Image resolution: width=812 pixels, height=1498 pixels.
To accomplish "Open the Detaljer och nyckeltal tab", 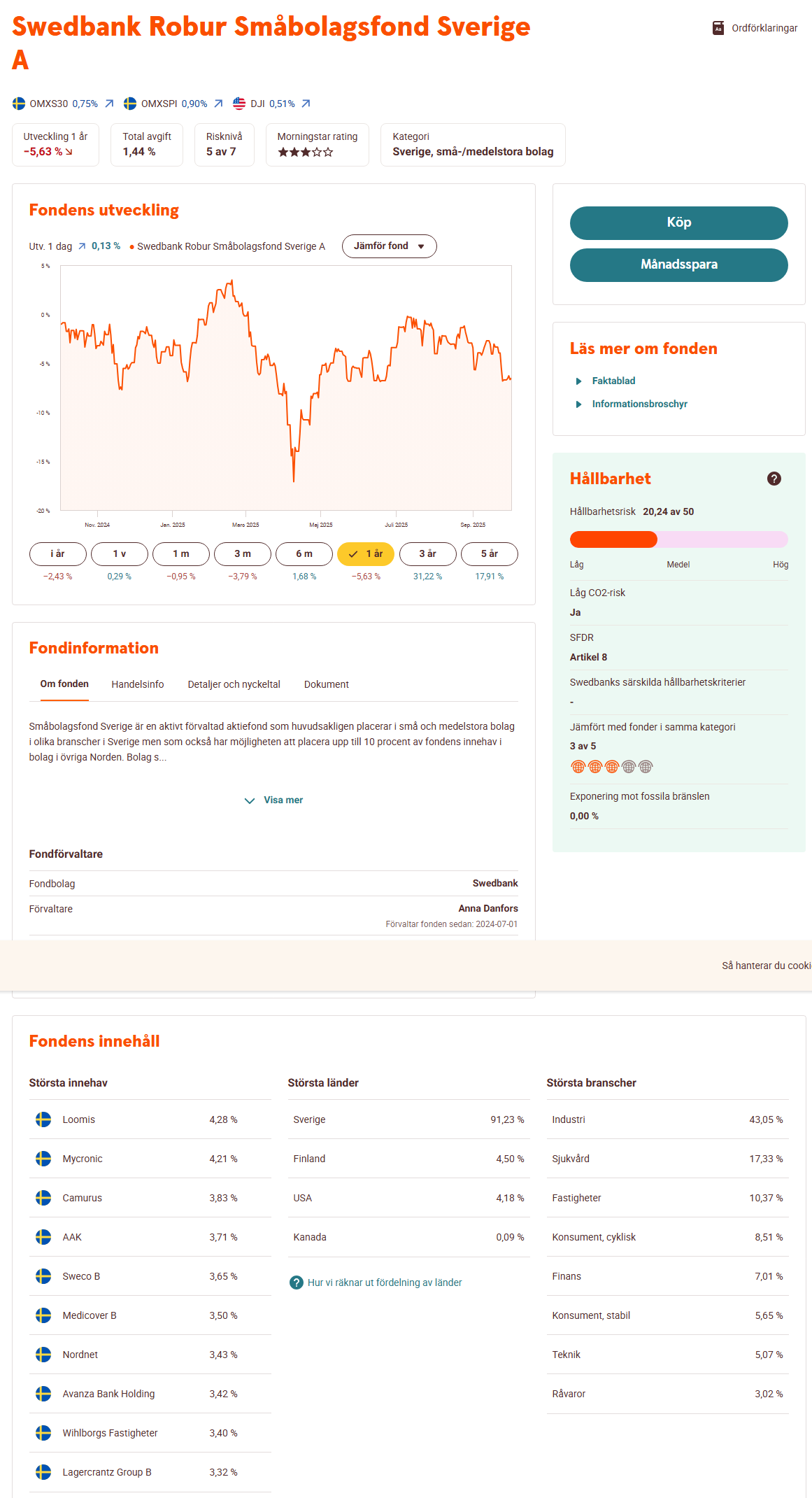I will click(x=234, y=684).
